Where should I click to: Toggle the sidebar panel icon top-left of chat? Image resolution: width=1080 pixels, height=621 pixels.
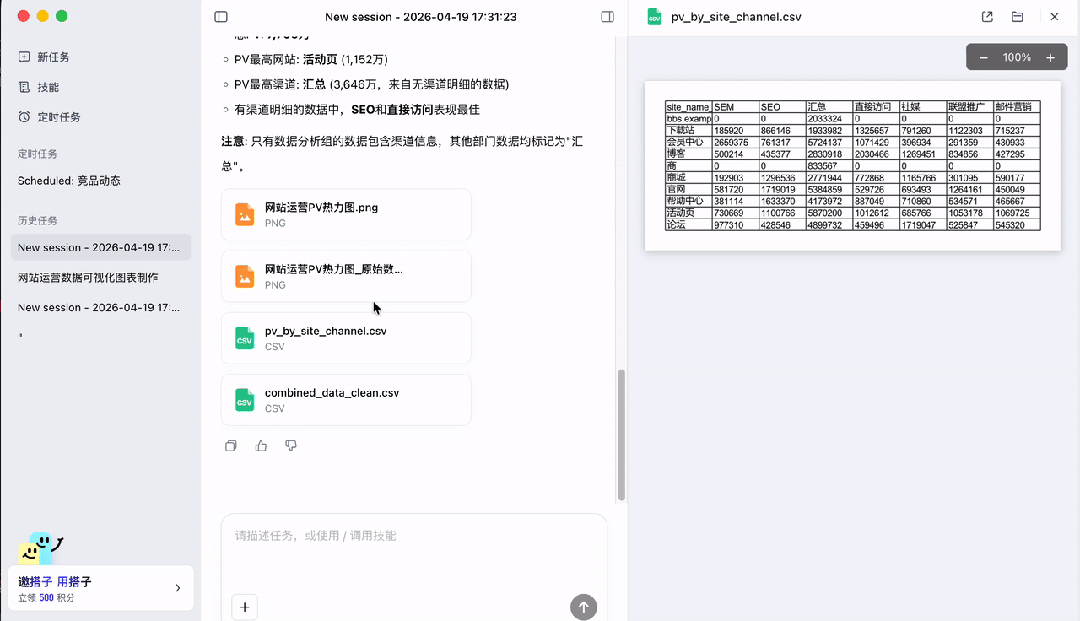(221, 16)
